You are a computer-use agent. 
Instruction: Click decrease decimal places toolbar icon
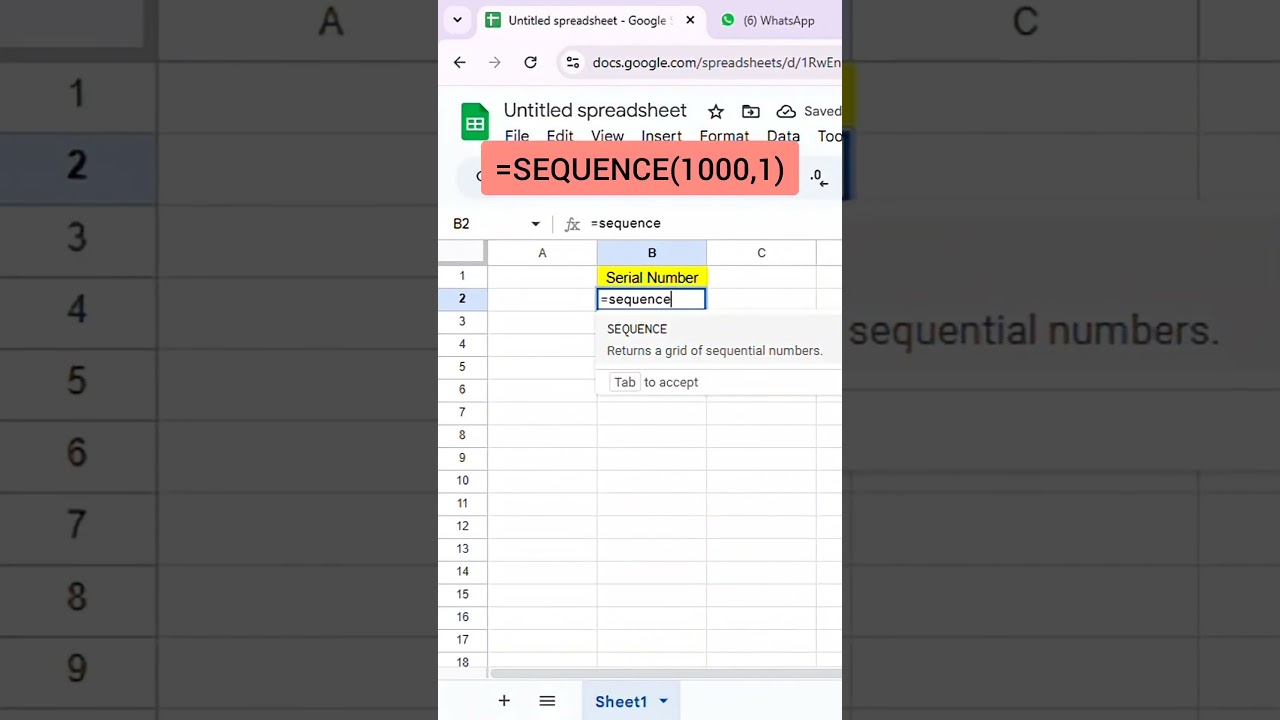click(x=819, y=177)
